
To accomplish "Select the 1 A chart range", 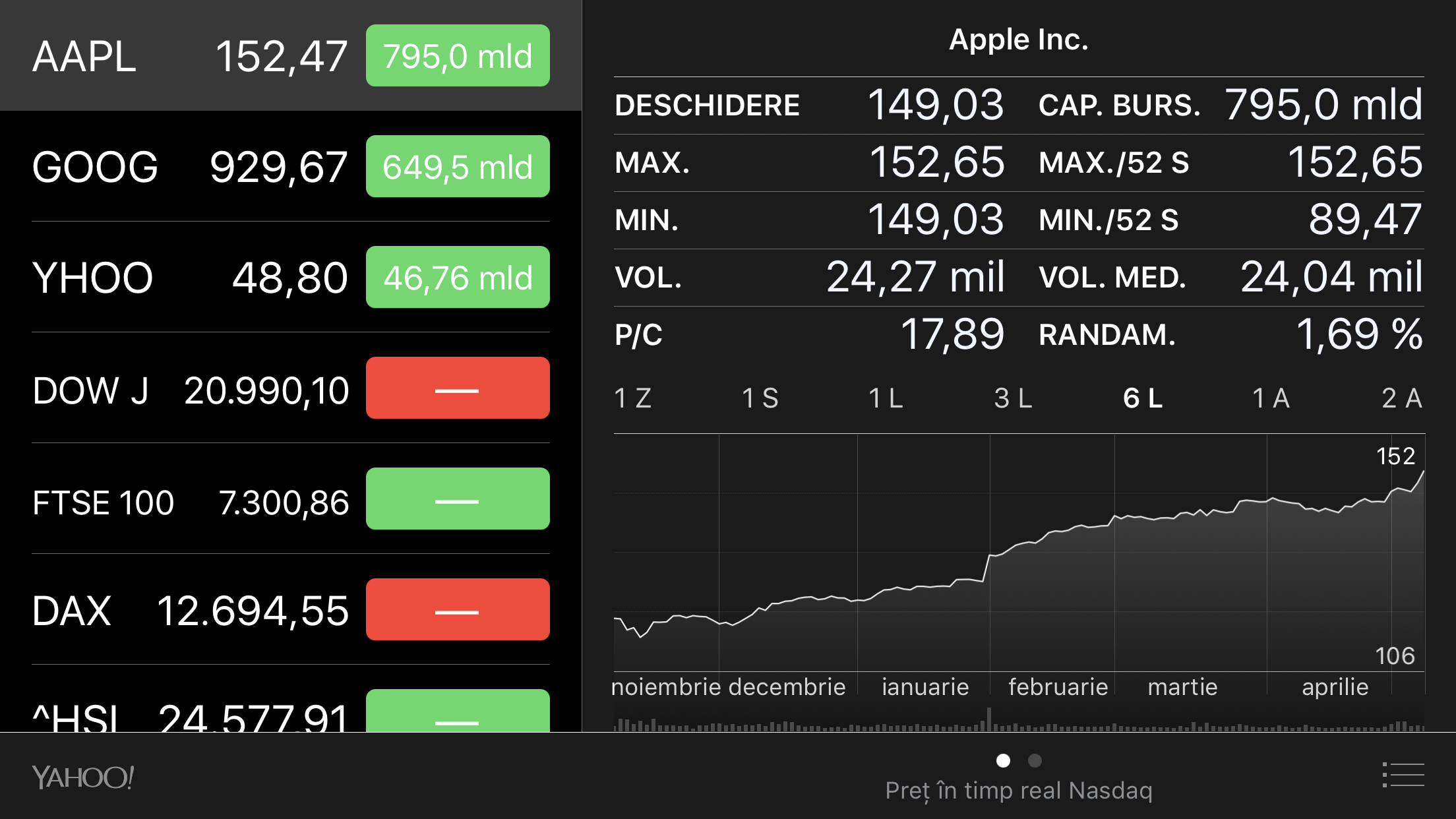I will [x=1271, y=398].
